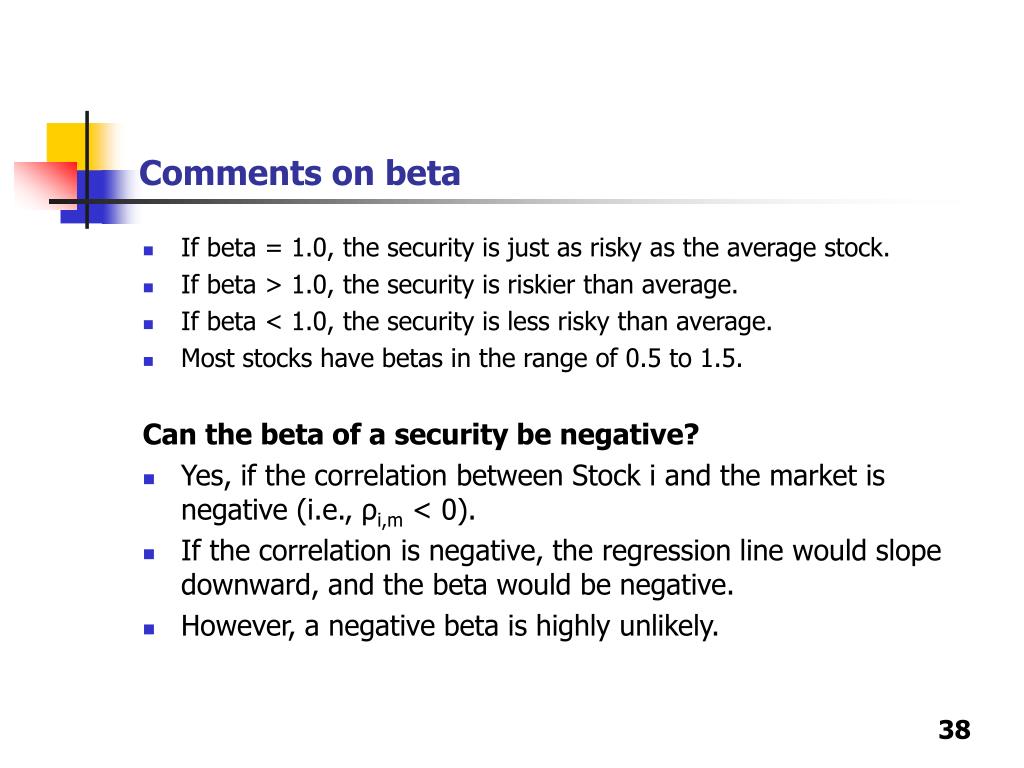1024x768 pixels.
Task: Click the heading 'Can the beta of a security be negative?'
Action: pos(421,435)
